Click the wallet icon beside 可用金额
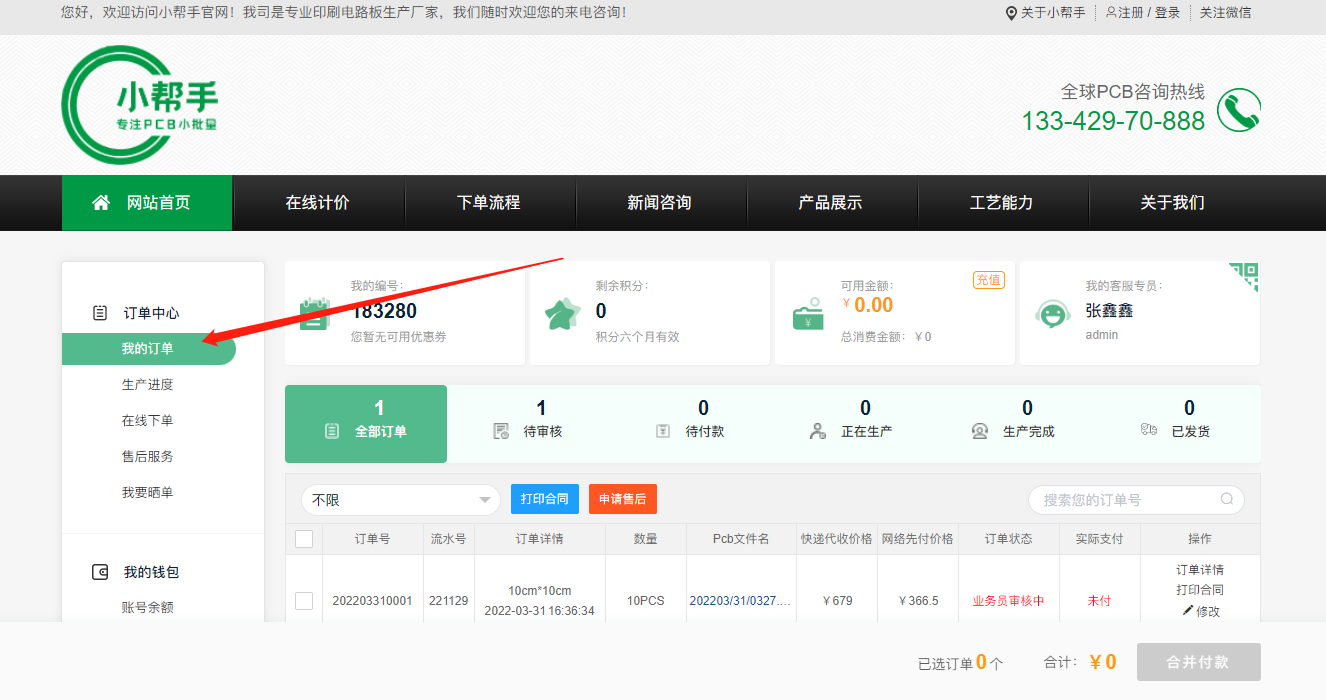Viewport: 1326px width, 700px height. point(808,313)
